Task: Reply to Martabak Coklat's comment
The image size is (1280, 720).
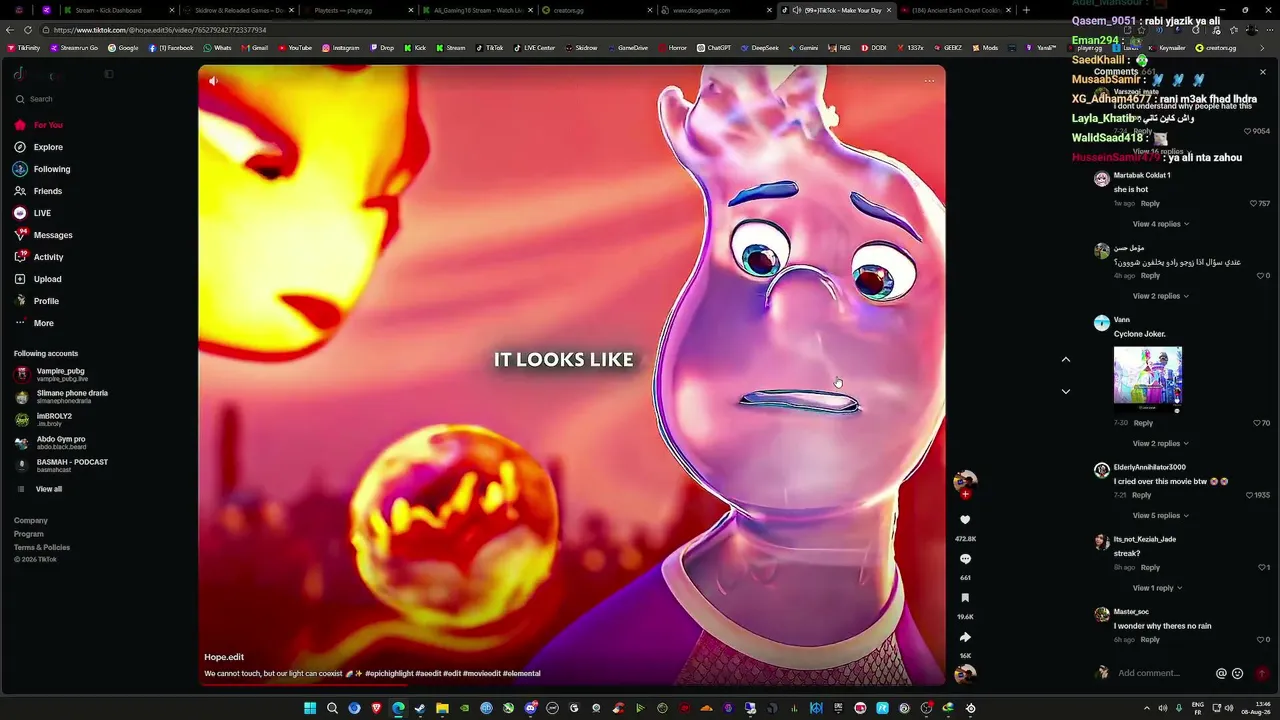Action: click(1150, 204)
